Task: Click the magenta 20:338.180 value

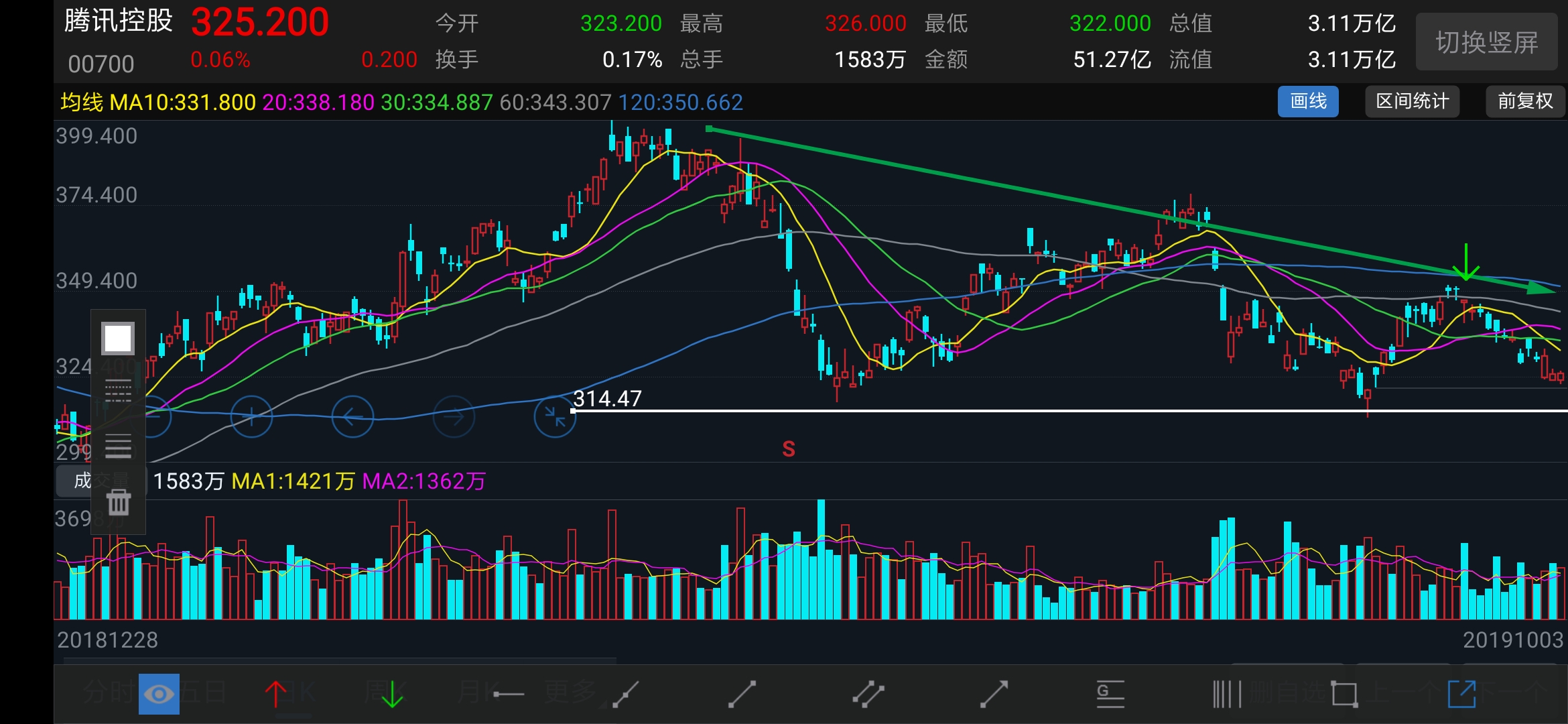Action: (x=318, y=103)
